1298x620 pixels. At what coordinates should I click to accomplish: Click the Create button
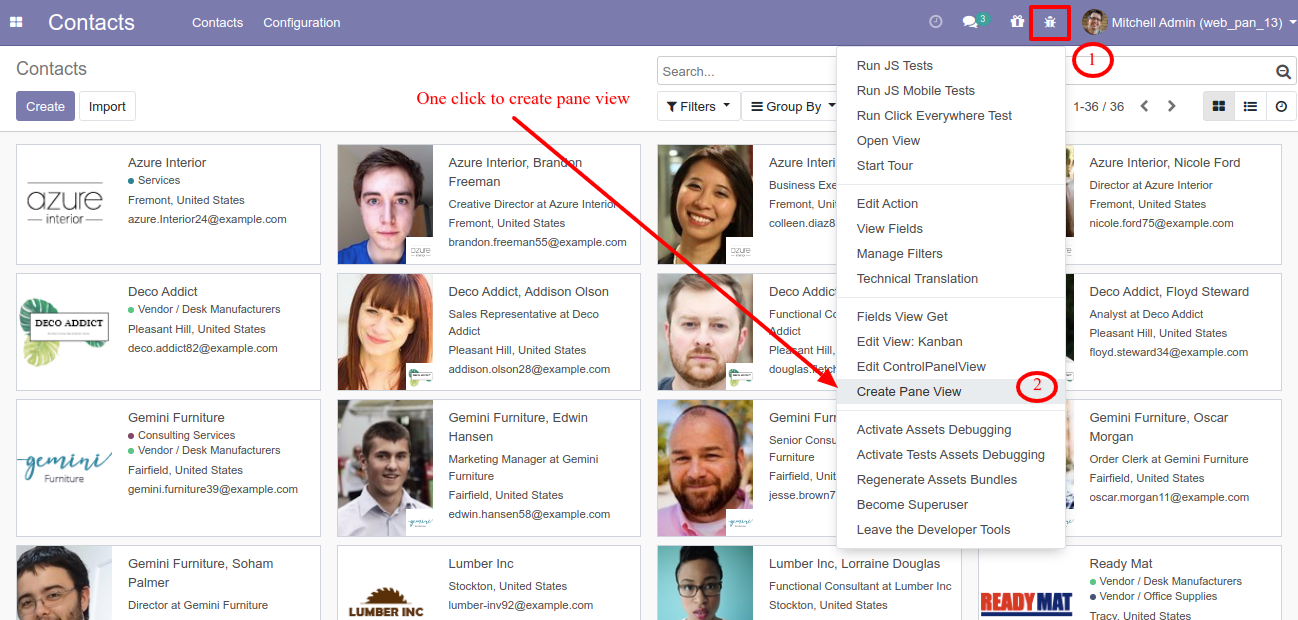click(x=45, y=106)
